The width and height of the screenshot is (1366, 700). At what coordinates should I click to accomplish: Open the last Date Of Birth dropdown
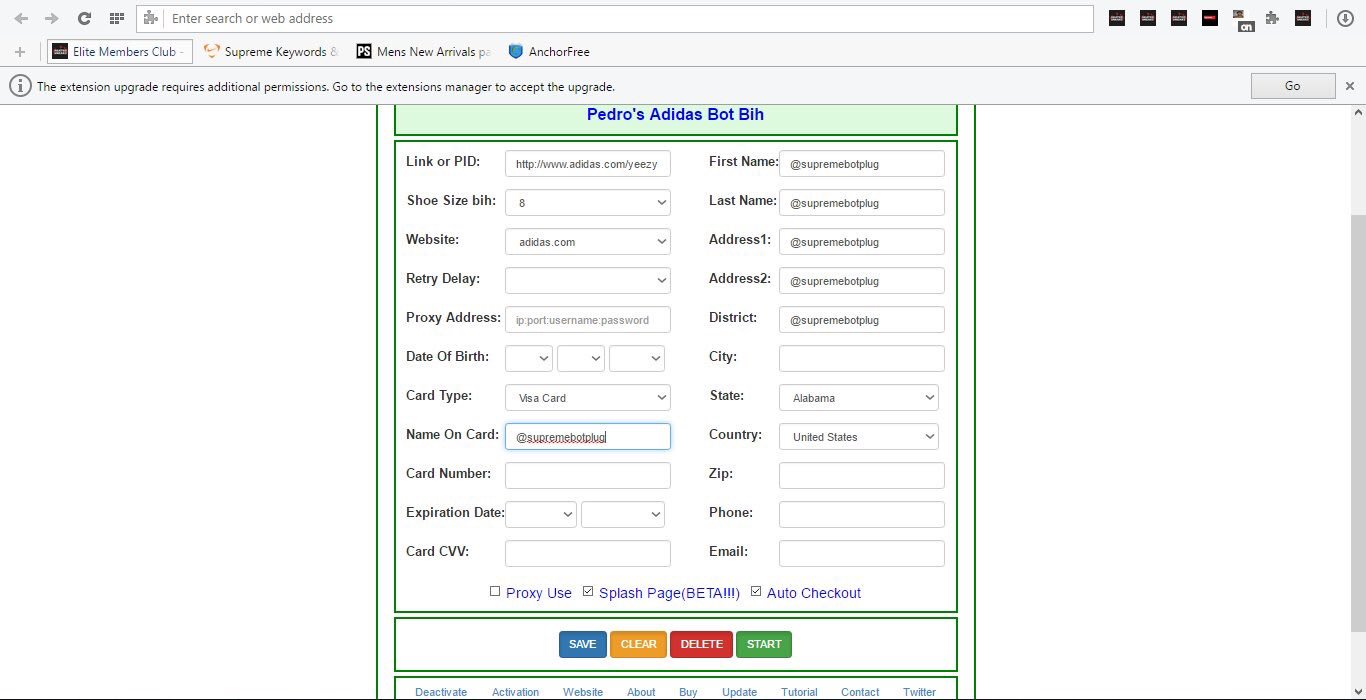click(x=637, y=358)
